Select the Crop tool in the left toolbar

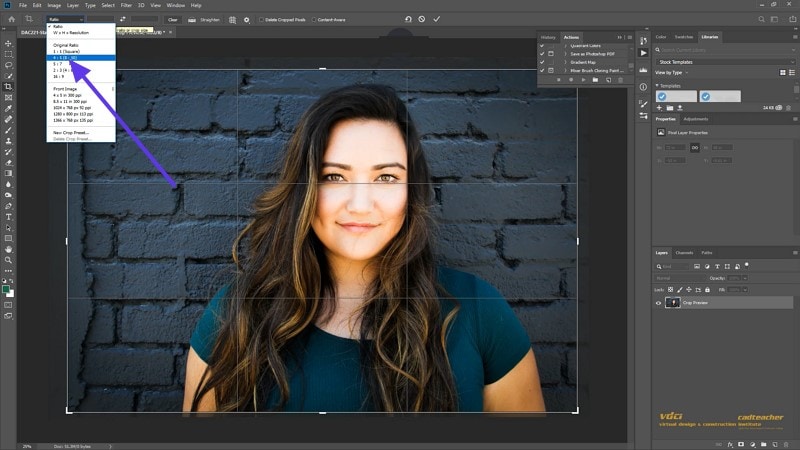tap(8, 87)
